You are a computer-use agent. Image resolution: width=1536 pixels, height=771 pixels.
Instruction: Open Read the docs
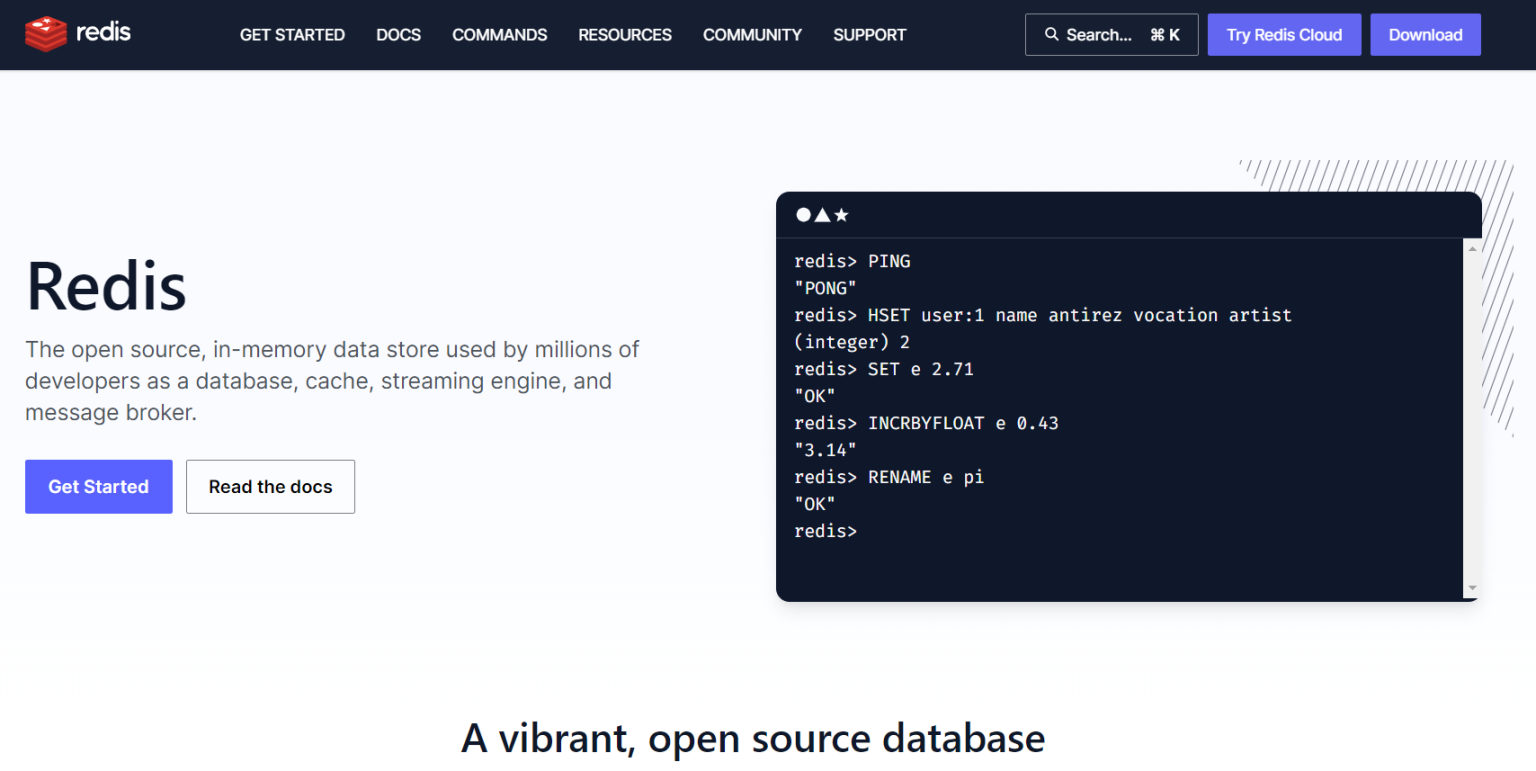[x=270, y=486]
